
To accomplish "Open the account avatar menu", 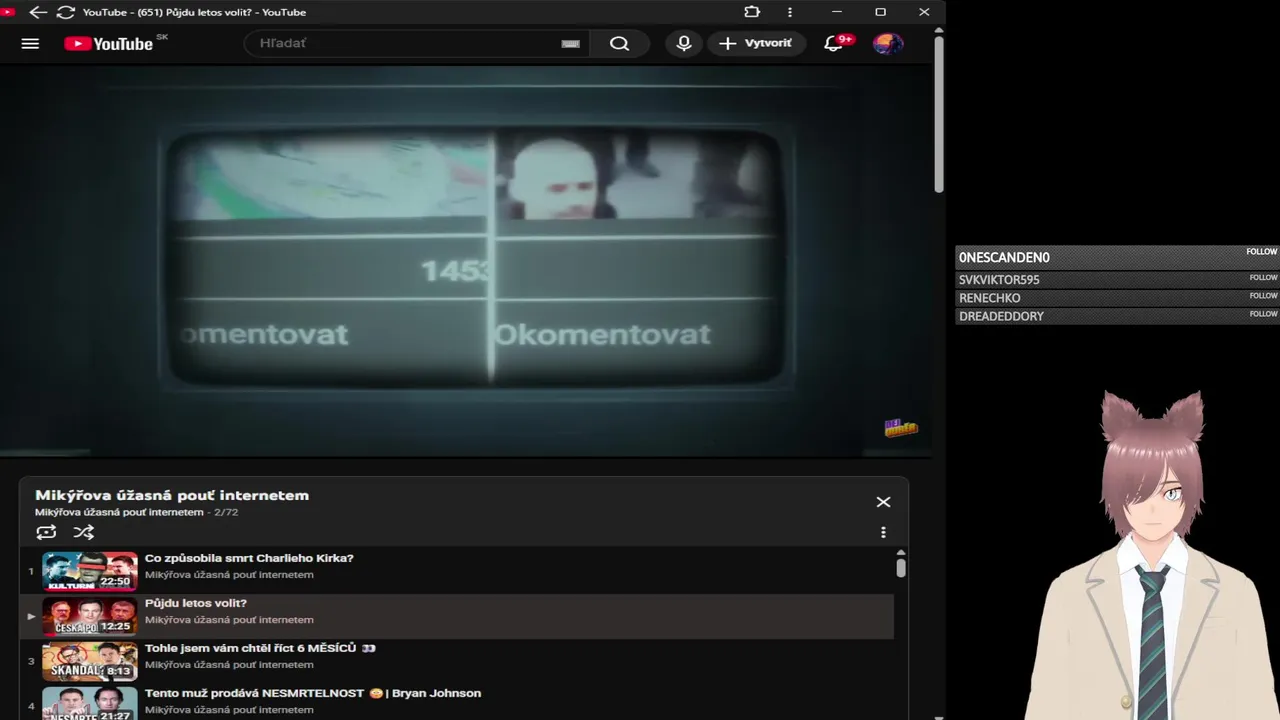I will click(x=887, y=43).
